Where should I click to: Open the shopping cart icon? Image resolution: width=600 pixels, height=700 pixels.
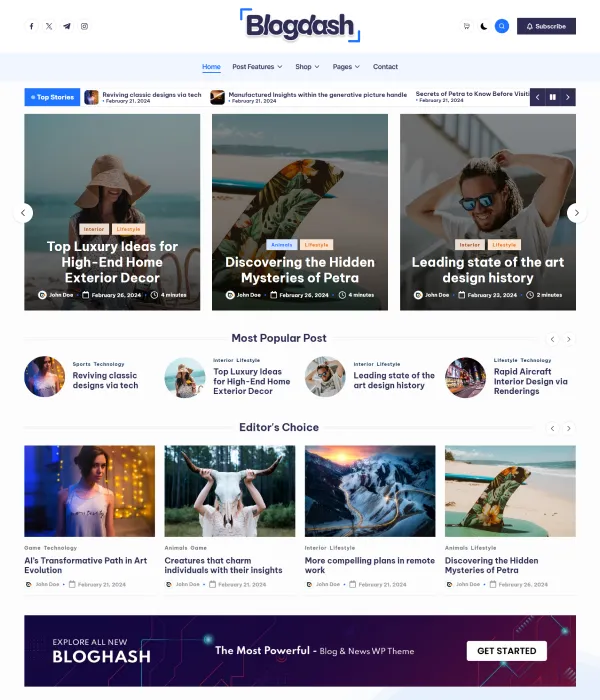point(467,26)
